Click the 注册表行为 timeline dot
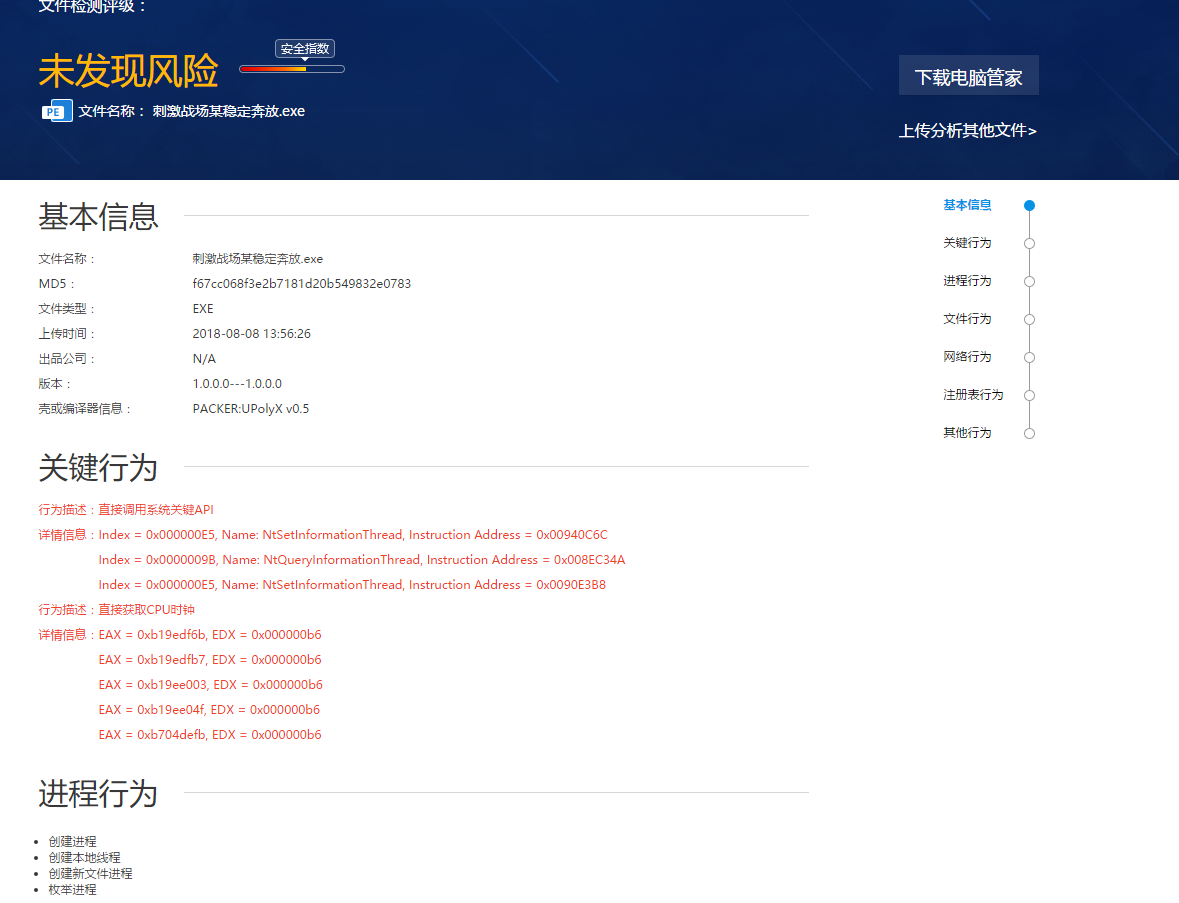This screenshot has width=1179, height=903. click(x=1029, y=396)
